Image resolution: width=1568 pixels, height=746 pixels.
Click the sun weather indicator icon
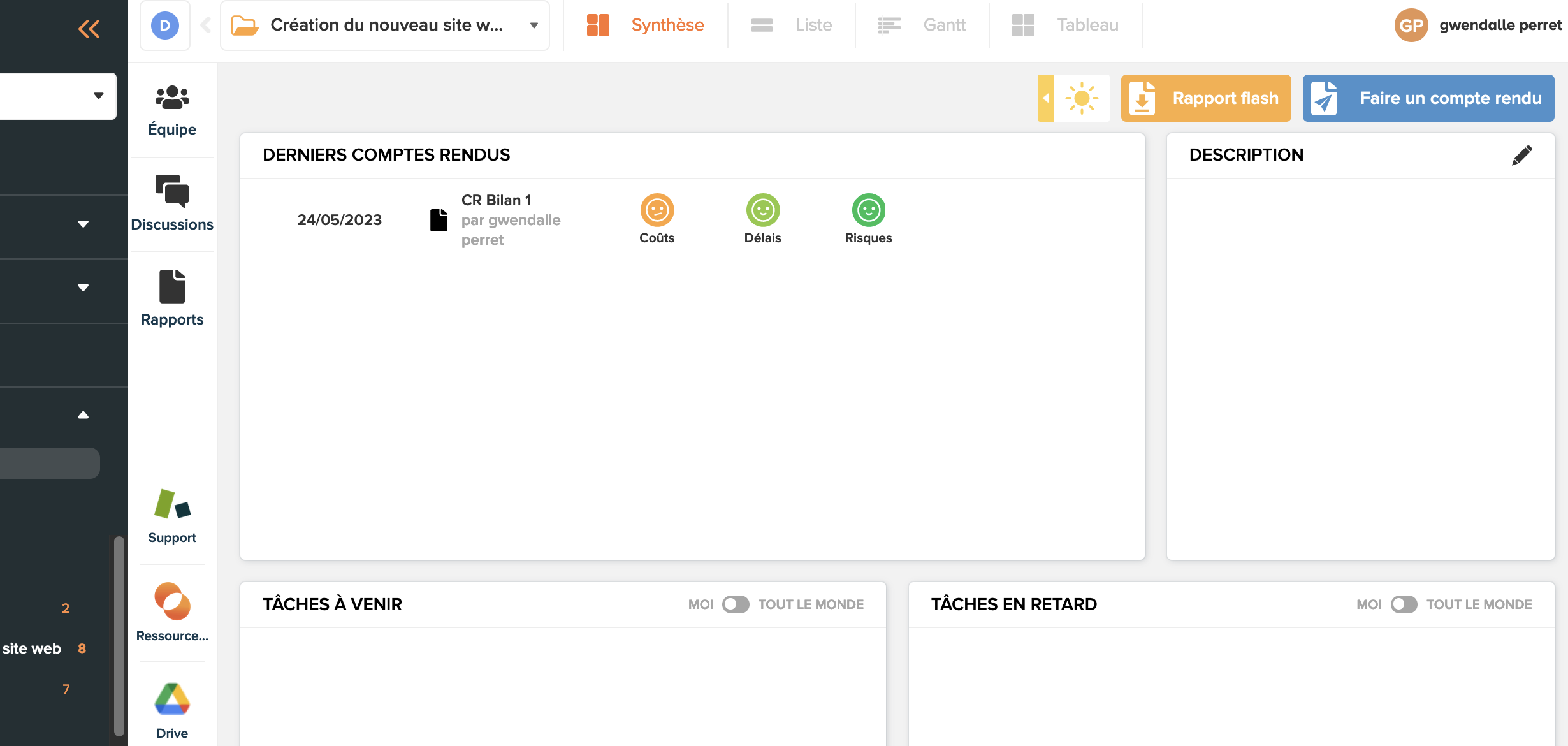(1082, 98)
